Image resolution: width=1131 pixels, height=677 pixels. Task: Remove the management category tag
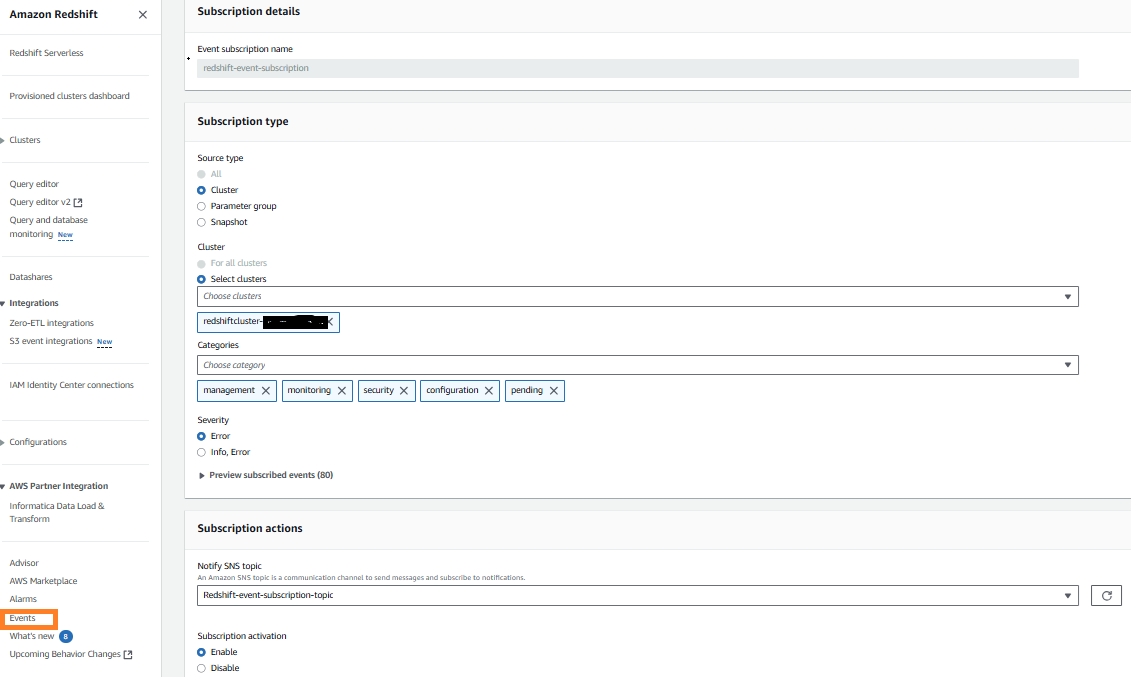pyautogui.click(x=266, y=391)
